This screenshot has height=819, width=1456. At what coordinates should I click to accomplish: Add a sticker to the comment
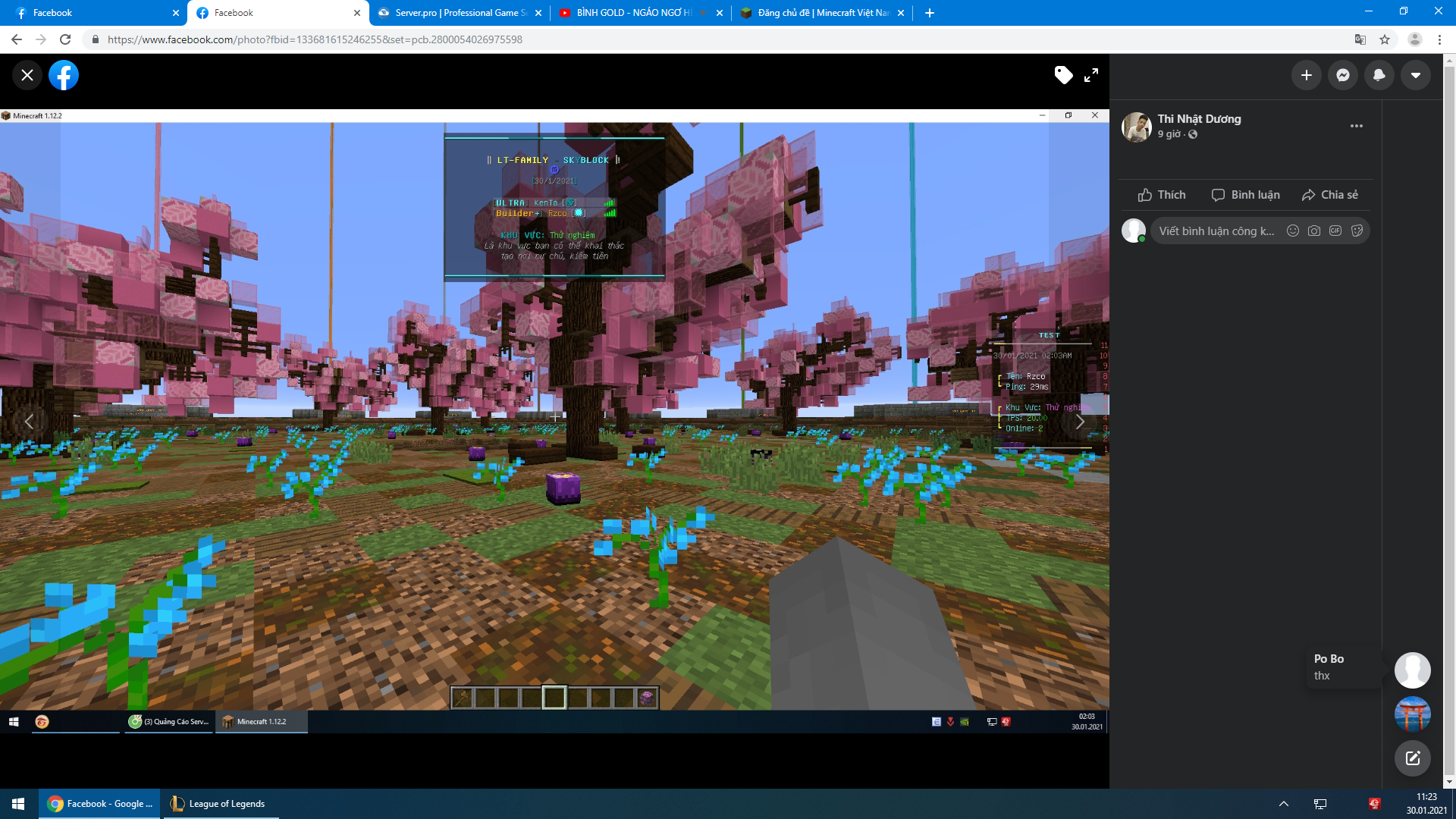pos(1357,231)
